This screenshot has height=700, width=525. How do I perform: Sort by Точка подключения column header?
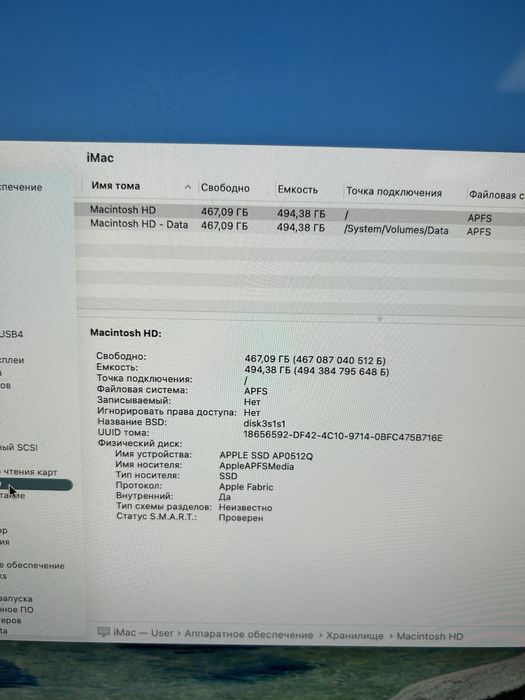coord(394,192)
